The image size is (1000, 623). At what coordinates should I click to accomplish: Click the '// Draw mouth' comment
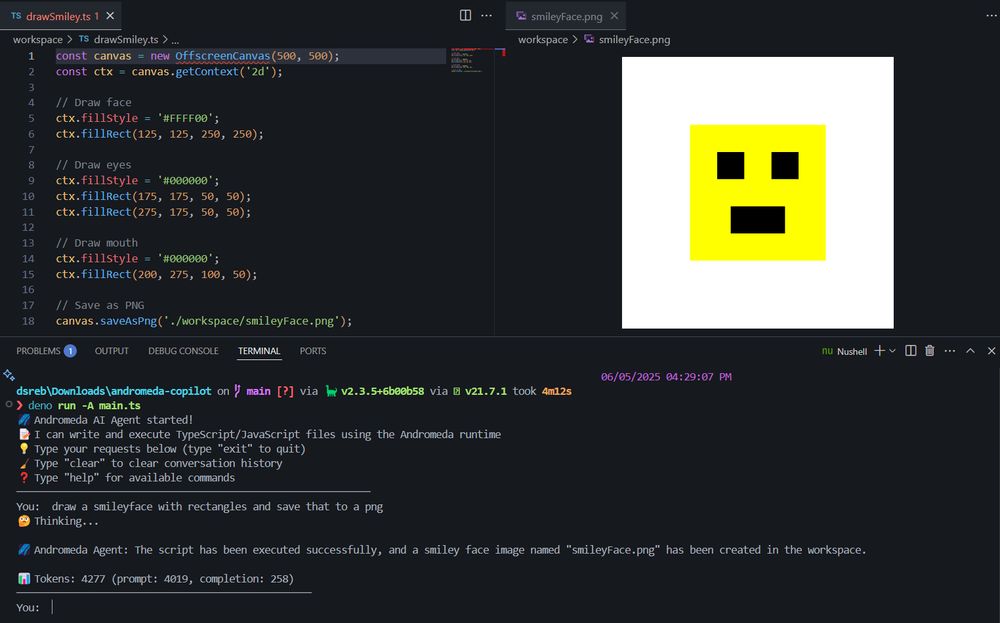tap(96, 243)
